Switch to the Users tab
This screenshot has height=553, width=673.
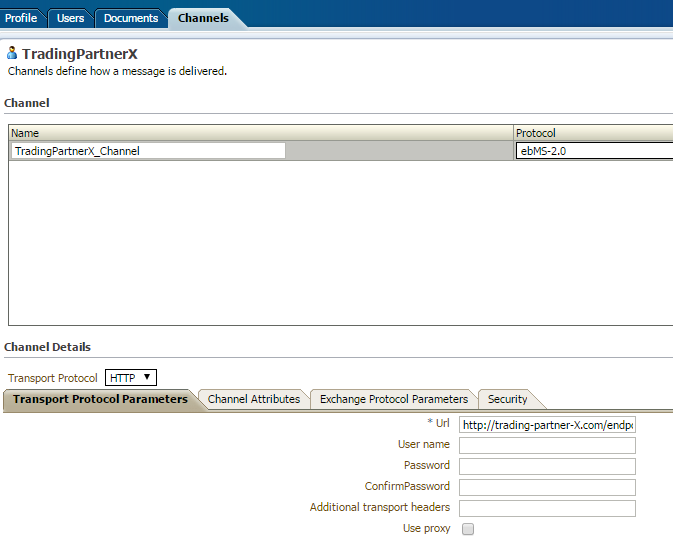click(x=70, y=18)
